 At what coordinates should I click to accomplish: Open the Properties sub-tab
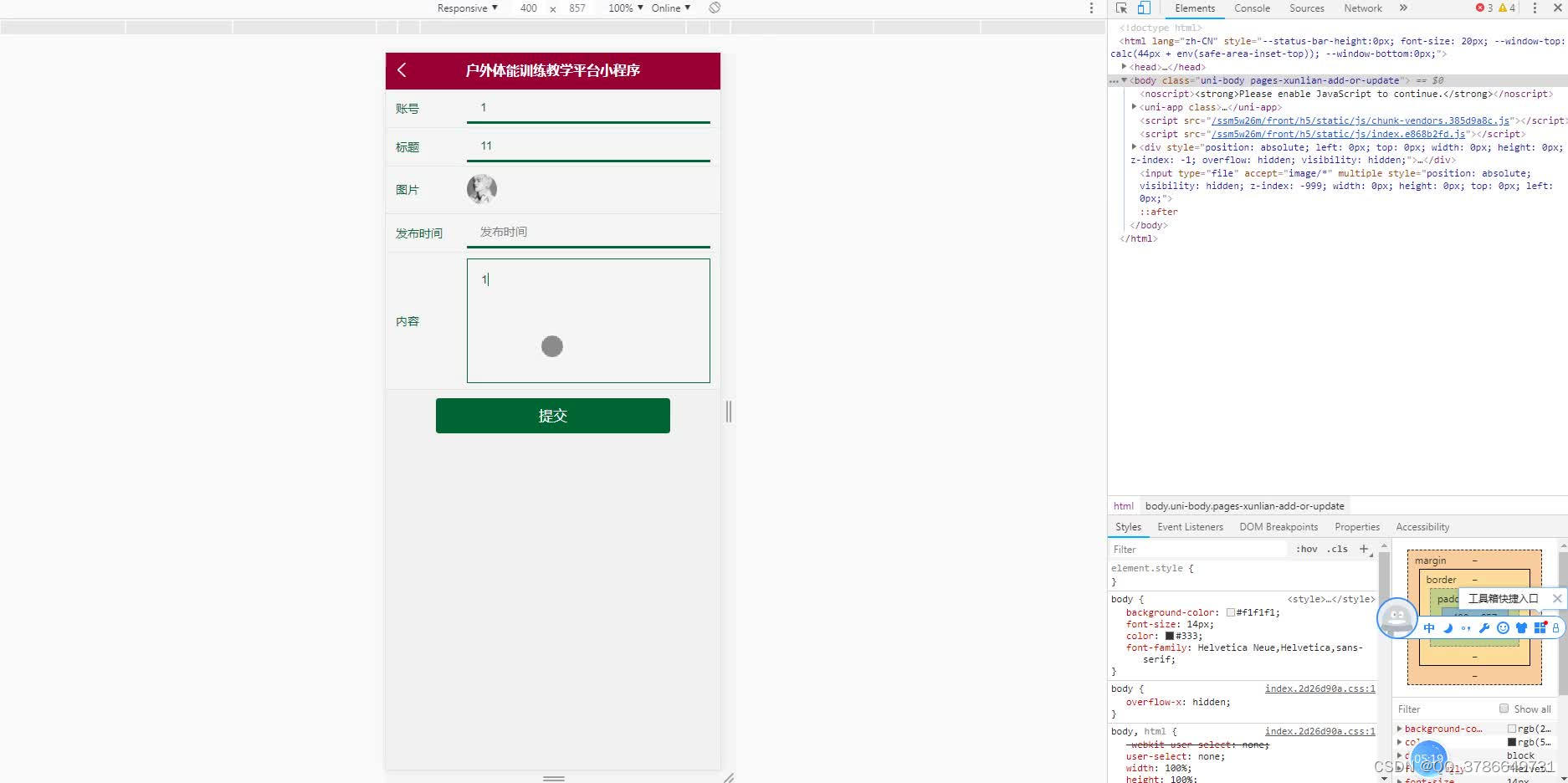click(1357, 527)
